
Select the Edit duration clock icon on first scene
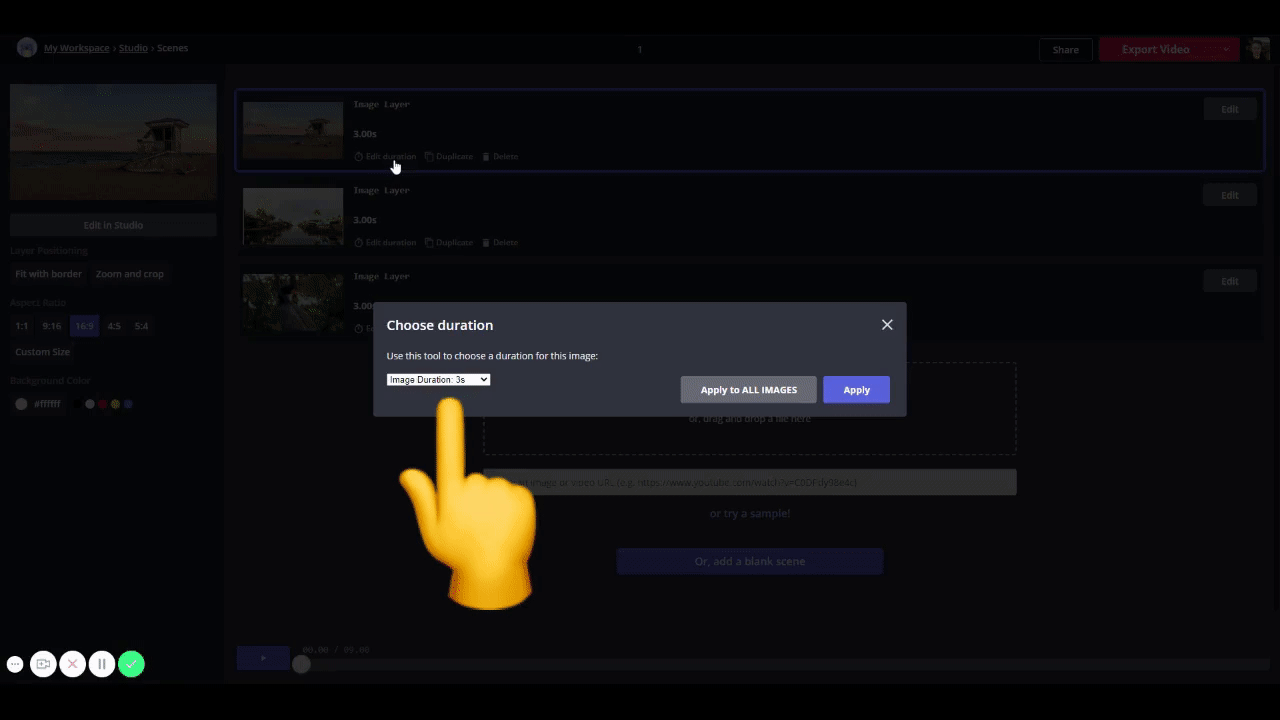[358, 156]
